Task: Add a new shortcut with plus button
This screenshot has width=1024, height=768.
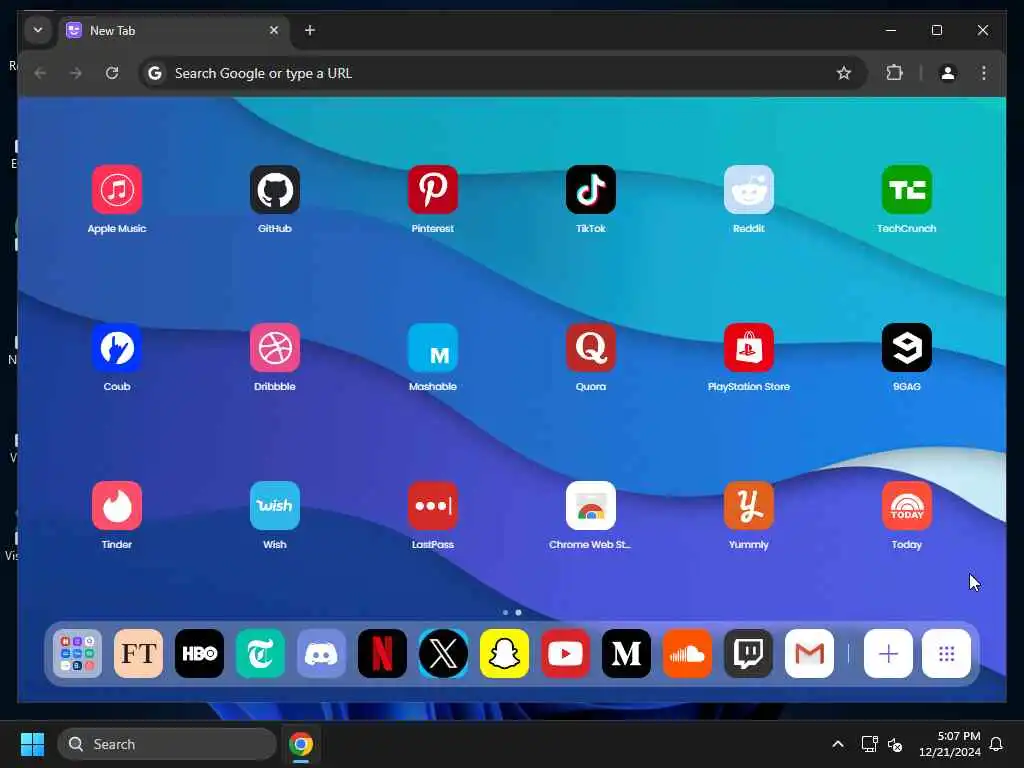Action: (888, 654)
